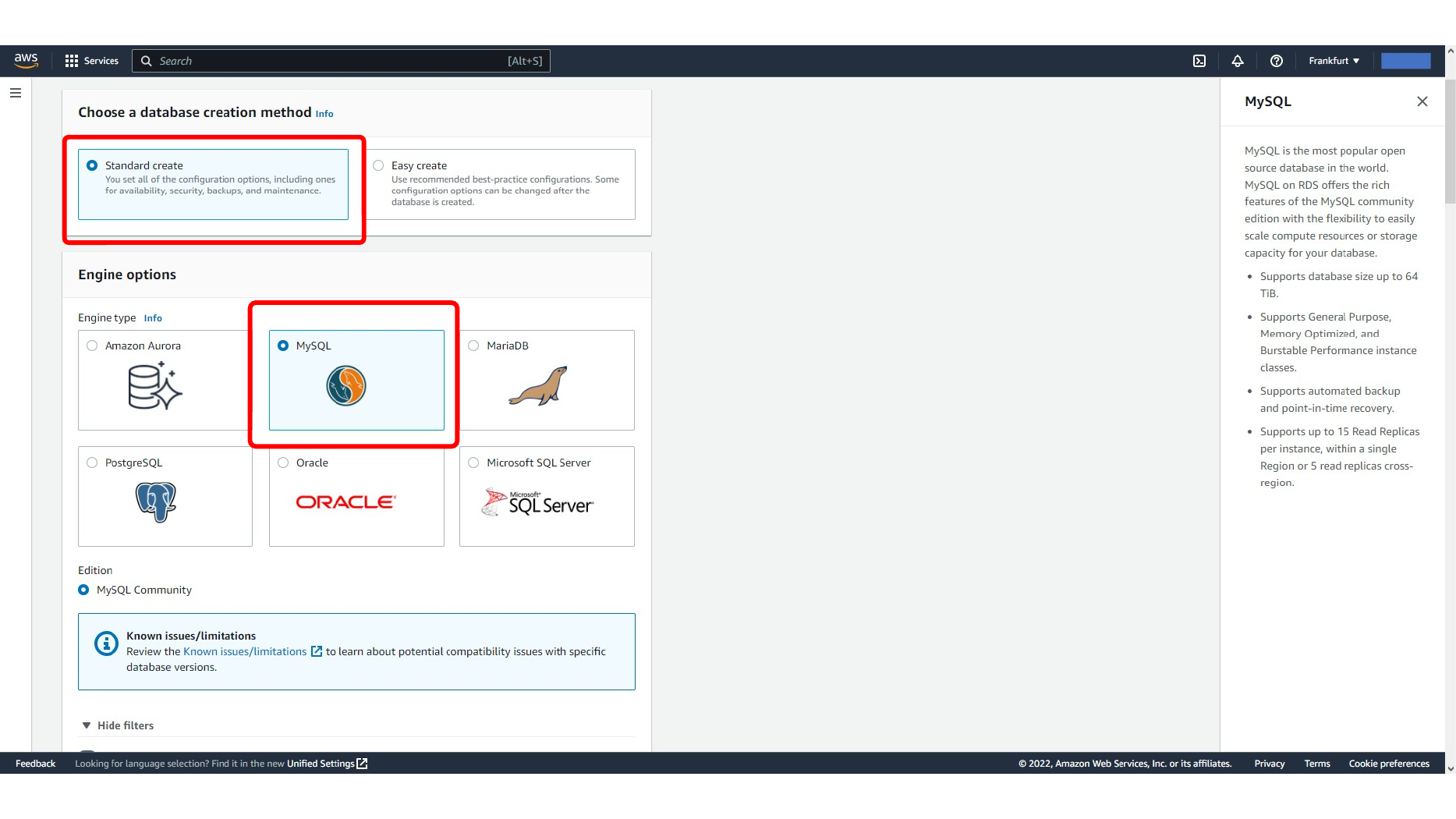Click the AWS logo home icon
The width and height of the screenshot is (1456, 819).
26,60
